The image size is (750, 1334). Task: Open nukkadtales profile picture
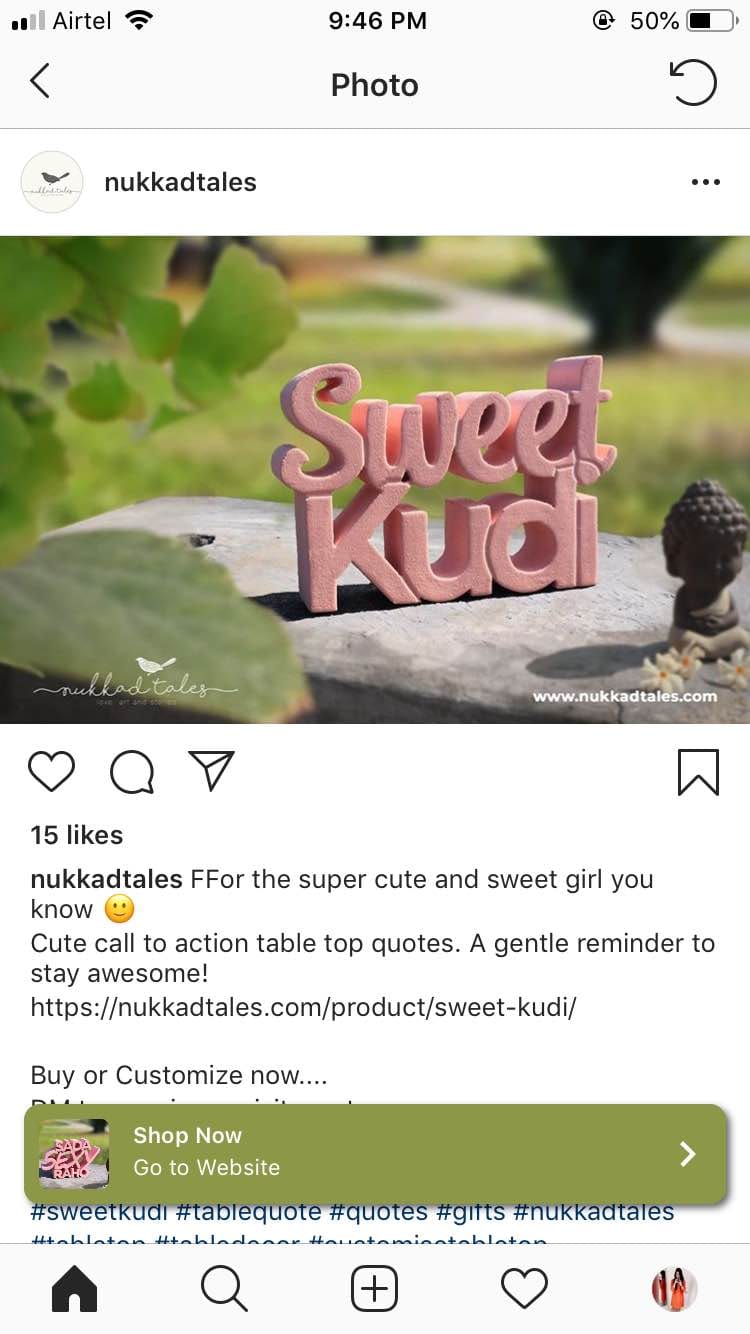52,182
